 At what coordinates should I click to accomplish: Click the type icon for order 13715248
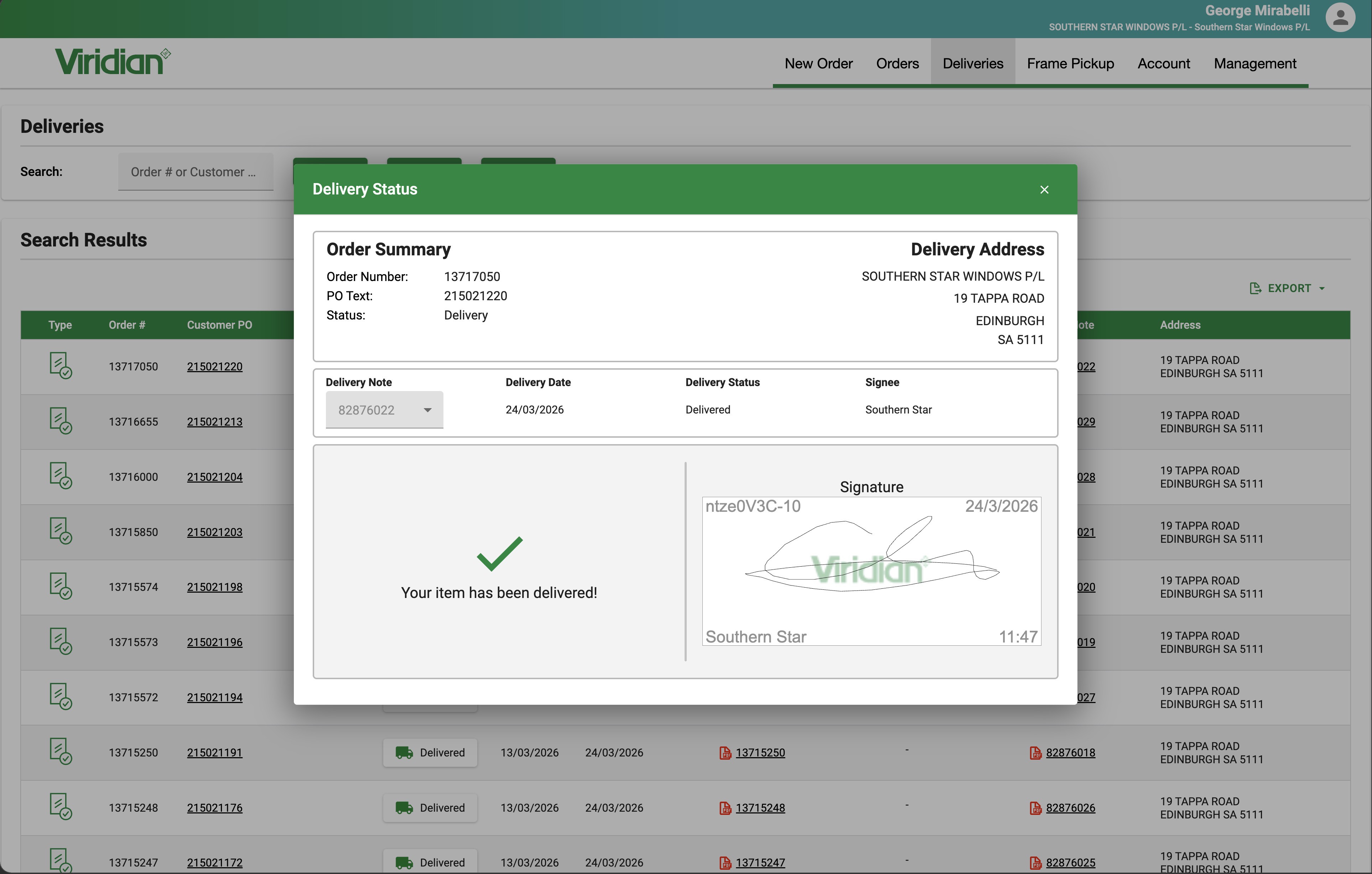point(61,807)
